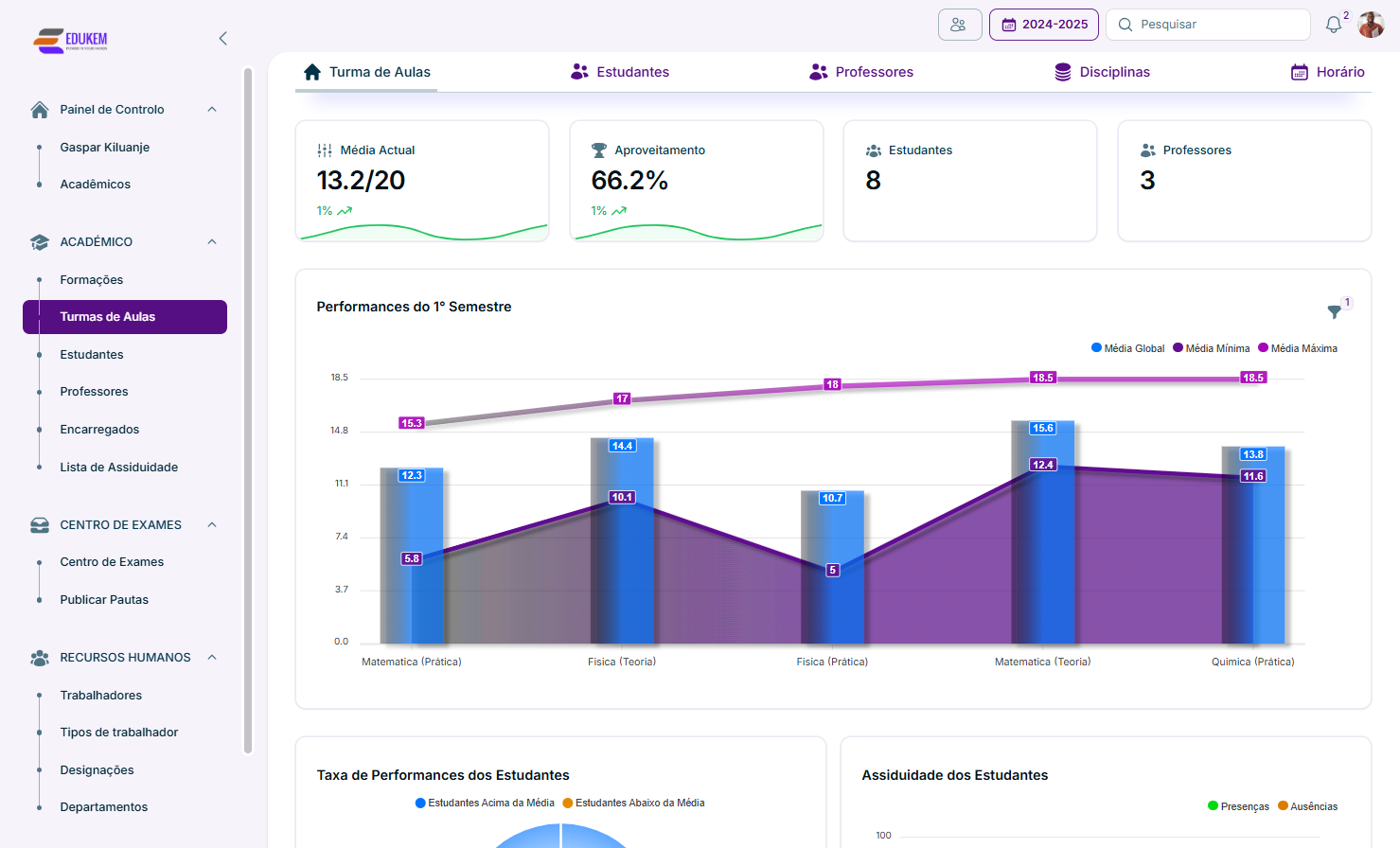Collapse the ACADÉMICO section chevron
This screenshot has width=1400, height=848.
coord(212,242)
